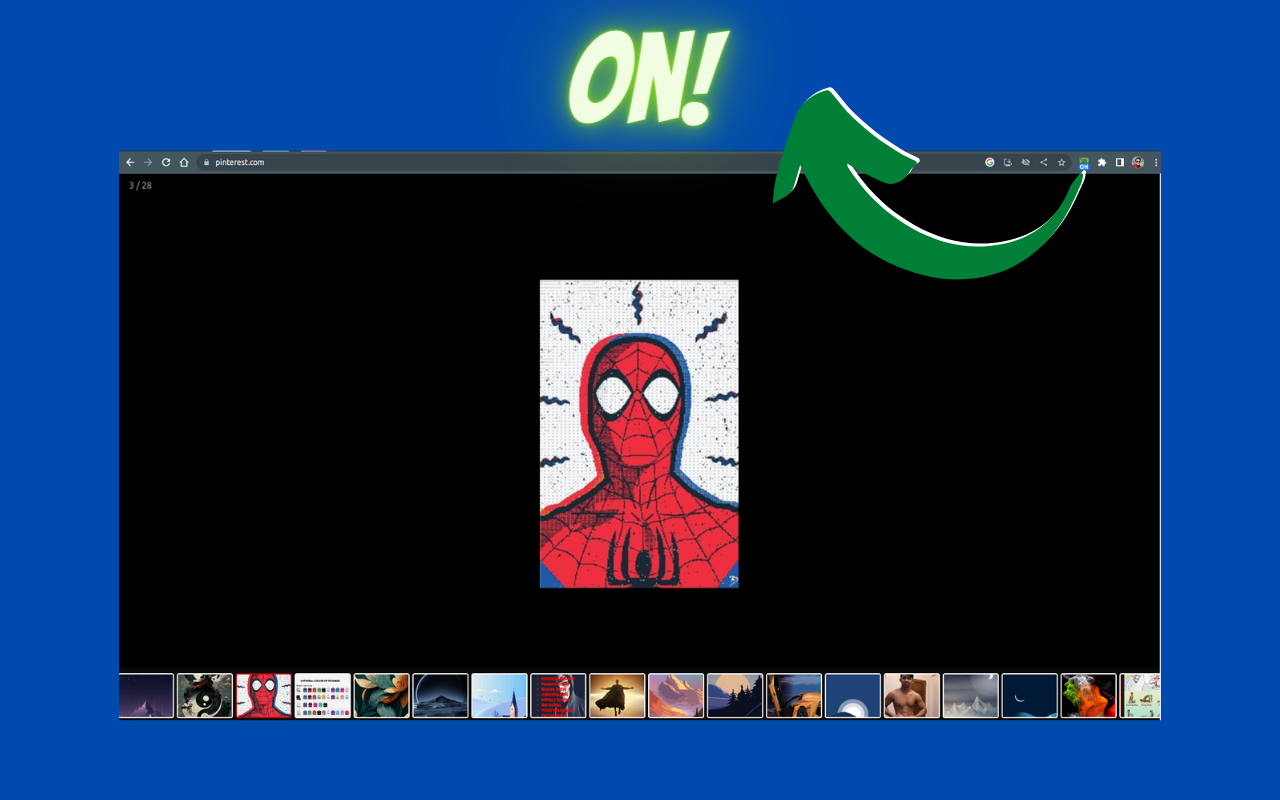Select the caped hero silhouette thumbnail
This screenshot has height=800, width=1280.
click(x=618, y=695)
